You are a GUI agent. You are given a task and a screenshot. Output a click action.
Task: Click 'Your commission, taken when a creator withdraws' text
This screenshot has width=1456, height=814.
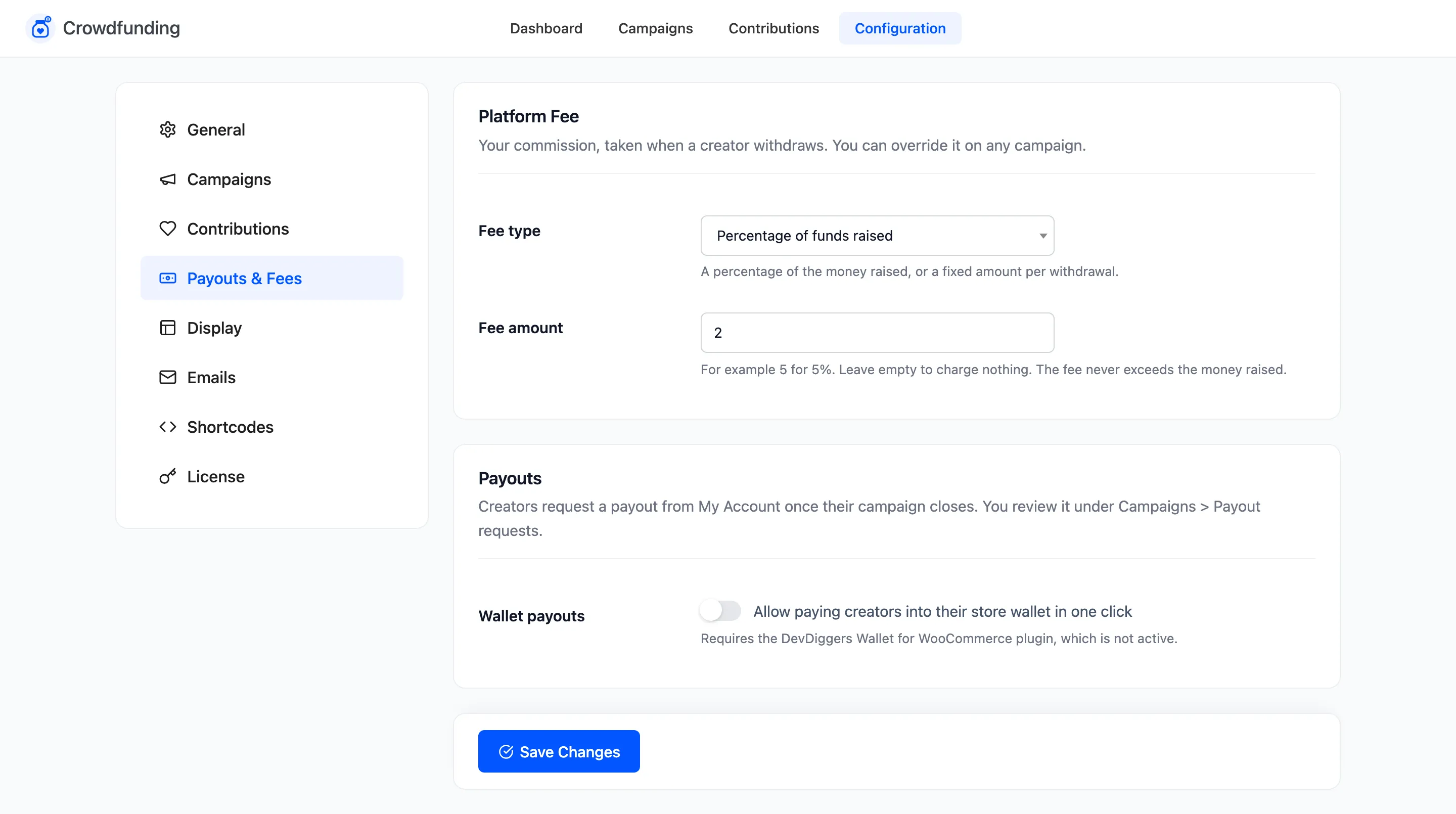point(782,145)
